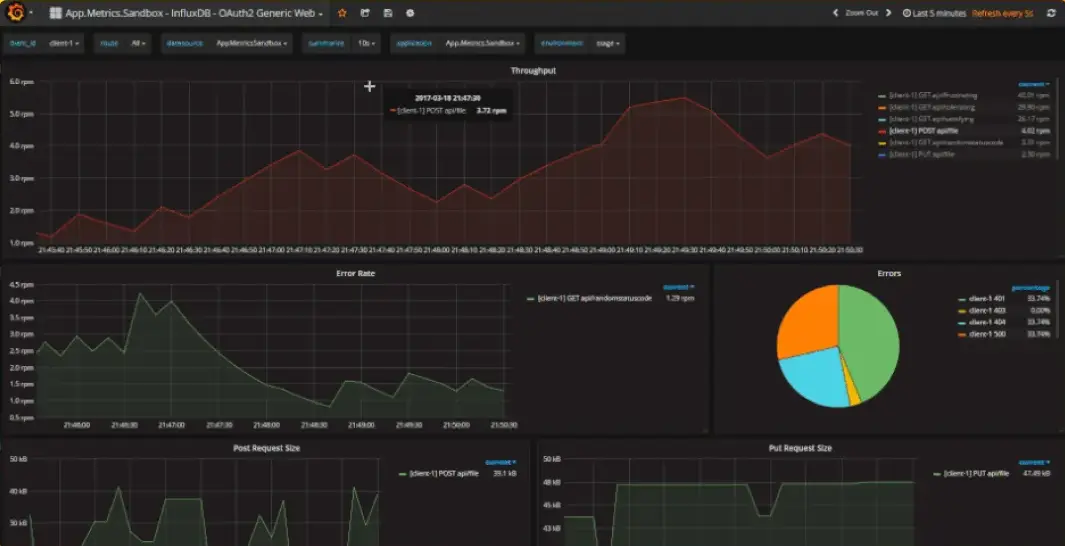Shift time range forward with right chevron

tap(888, 13)
